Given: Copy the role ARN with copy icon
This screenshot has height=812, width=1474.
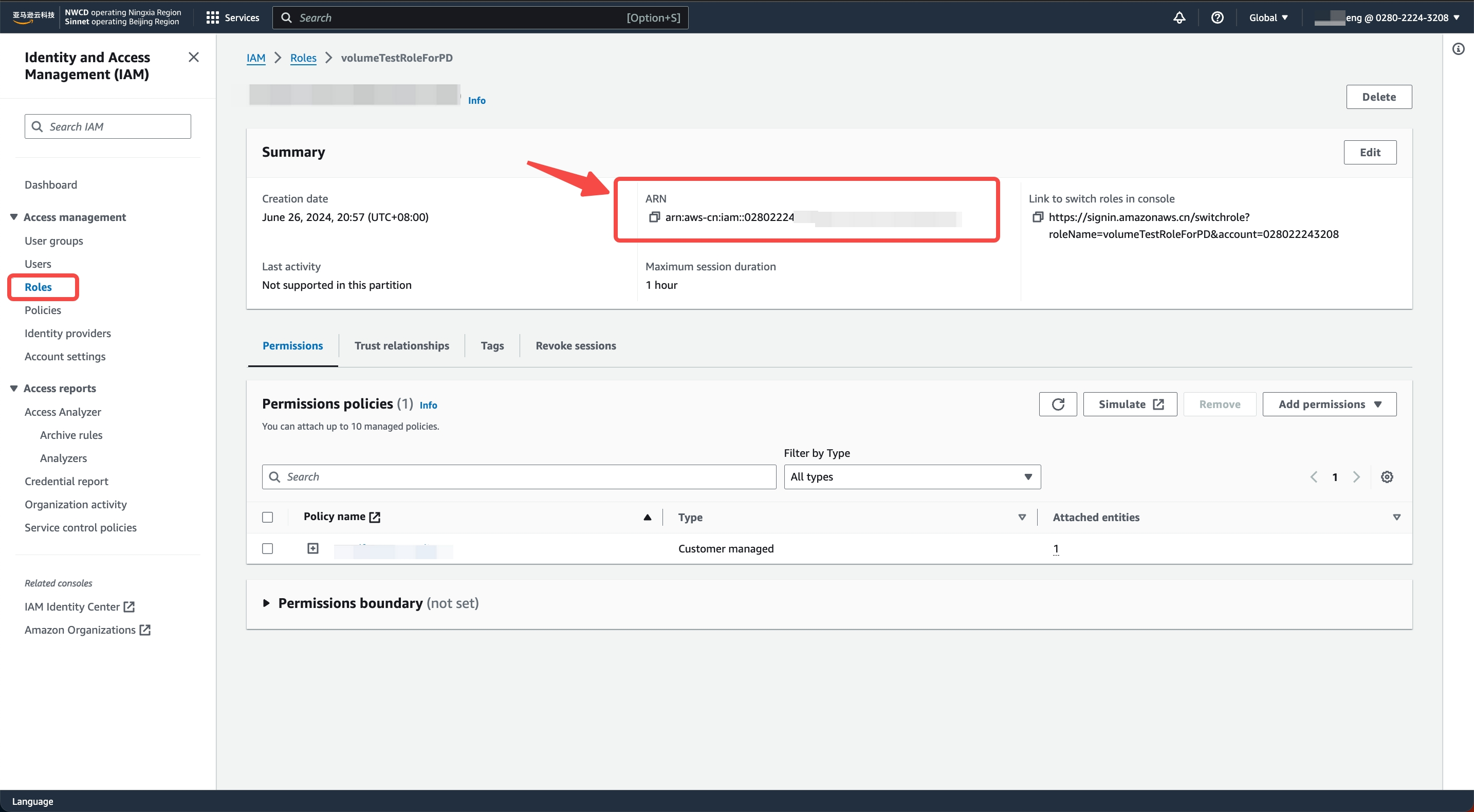Looking at the screenshot, I should pyautogui.click(x=654, y=217).
